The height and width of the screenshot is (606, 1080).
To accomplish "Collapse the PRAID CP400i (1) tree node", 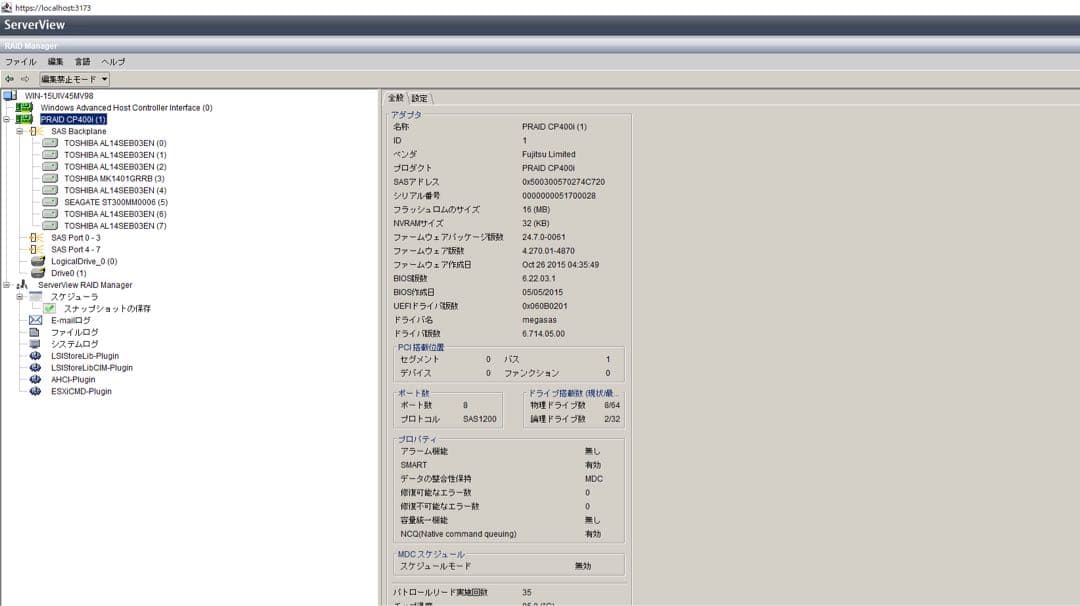I will tap(7, 119).
